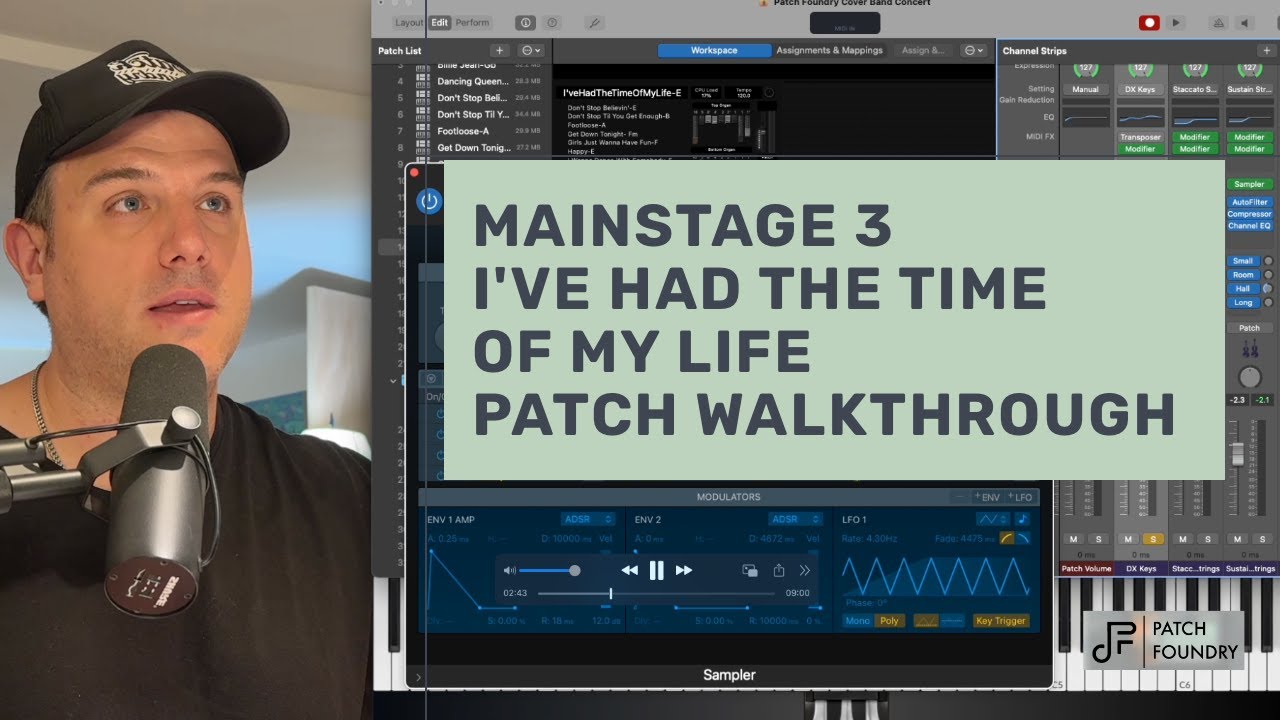
Task: Click the volume speaker icon in player overlay
Action: (x=510, y=570)
